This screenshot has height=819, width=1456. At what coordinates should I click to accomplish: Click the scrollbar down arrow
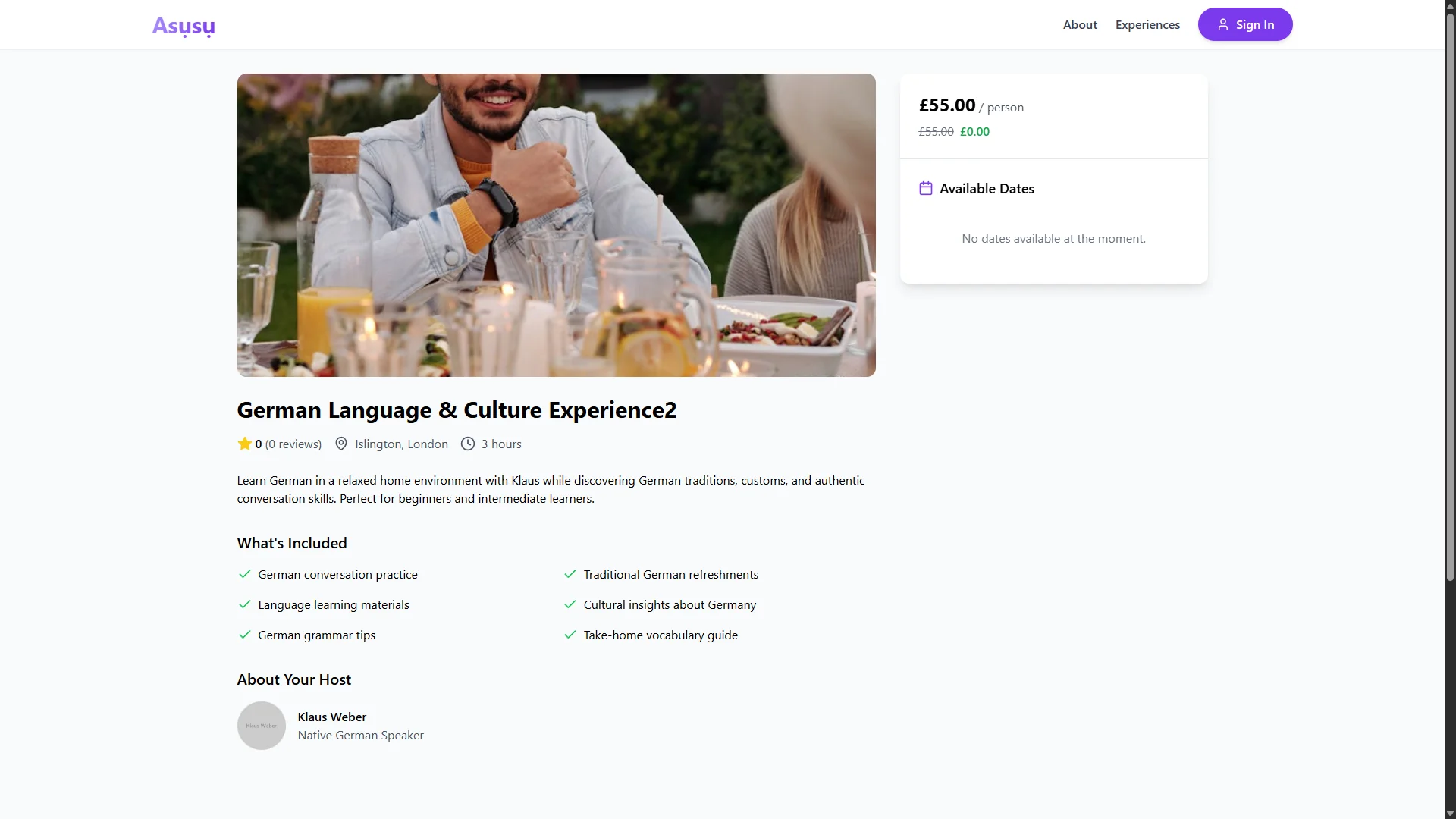[x=1450, y=813]
